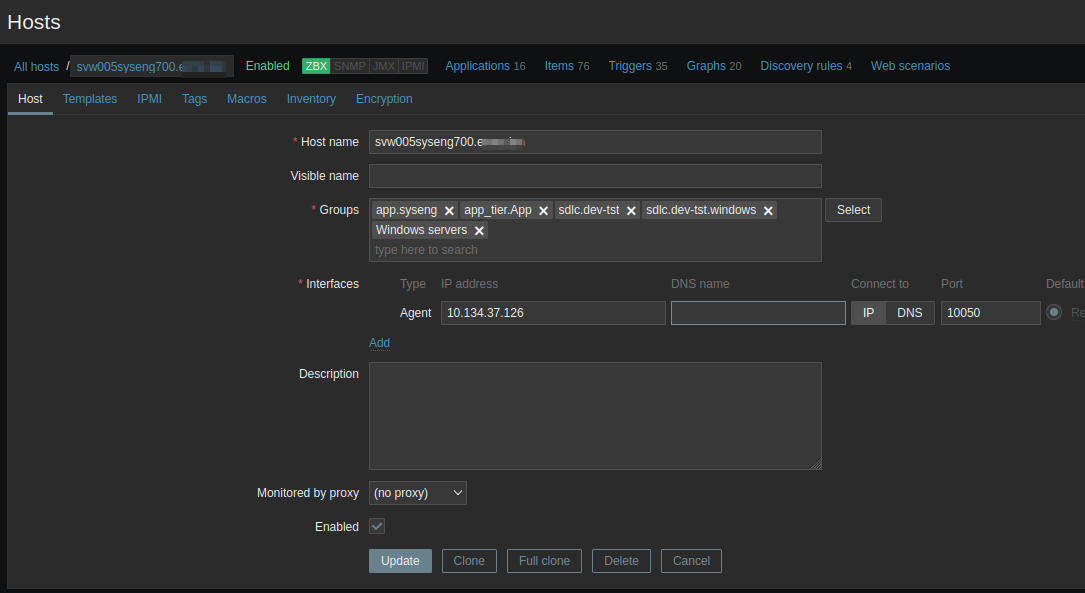This screenshot has height=593, width=1085.
Task: Switch to the Macros tab
Action: [246, 99]
